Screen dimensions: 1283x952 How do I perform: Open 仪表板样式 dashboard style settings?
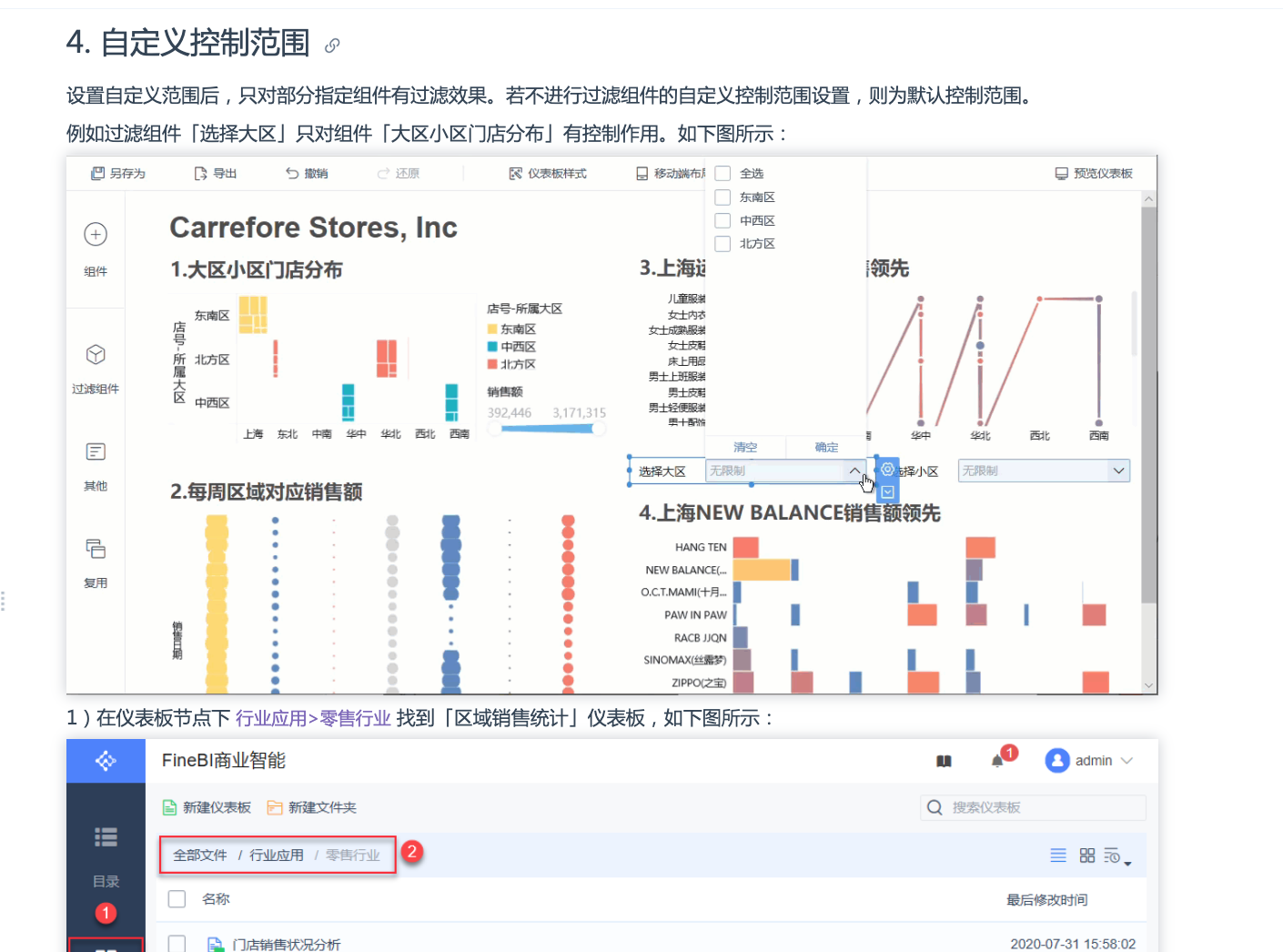click(x=548, y=173)
